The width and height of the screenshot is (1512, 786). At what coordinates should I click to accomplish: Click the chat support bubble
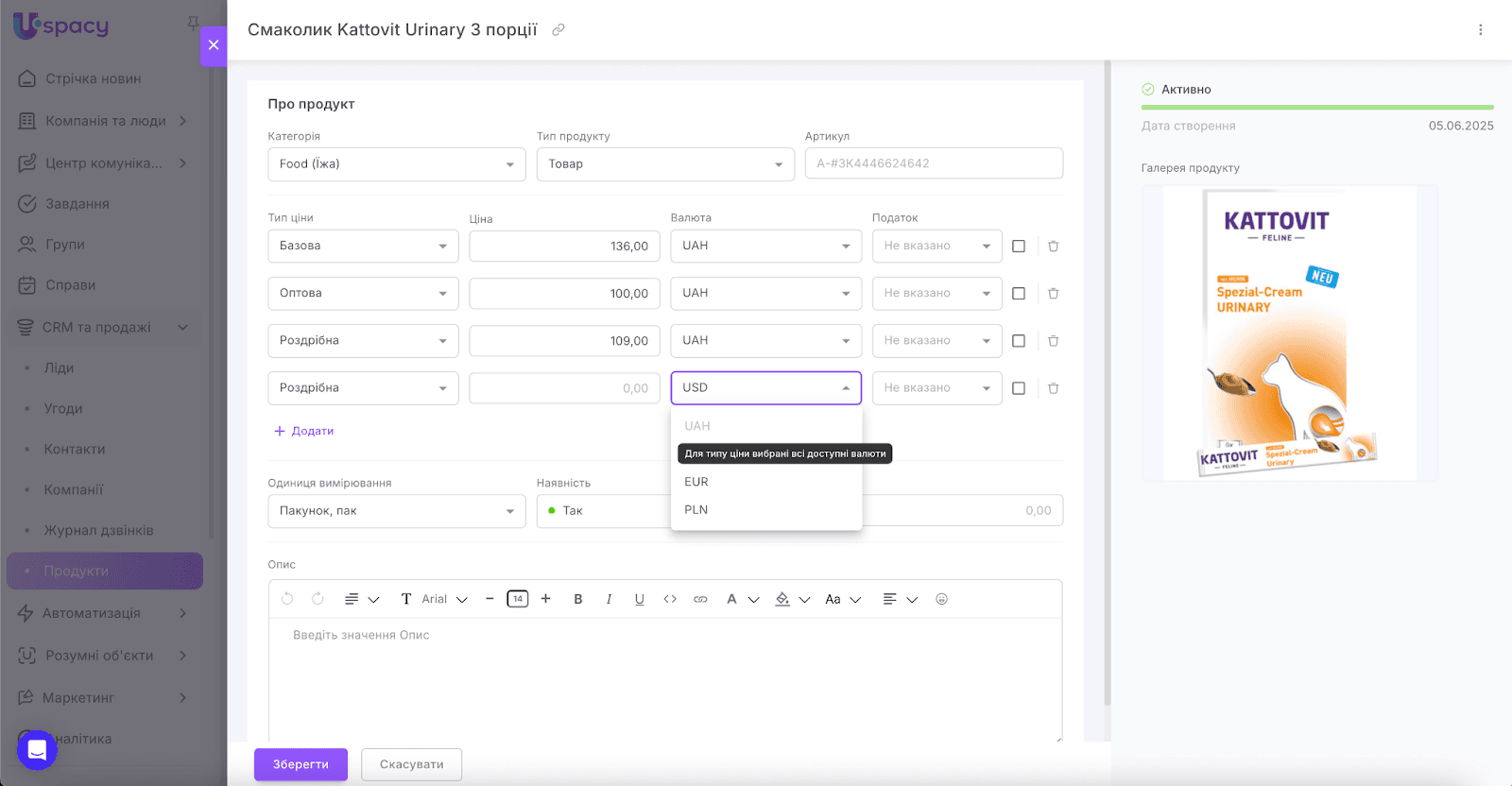37,750
